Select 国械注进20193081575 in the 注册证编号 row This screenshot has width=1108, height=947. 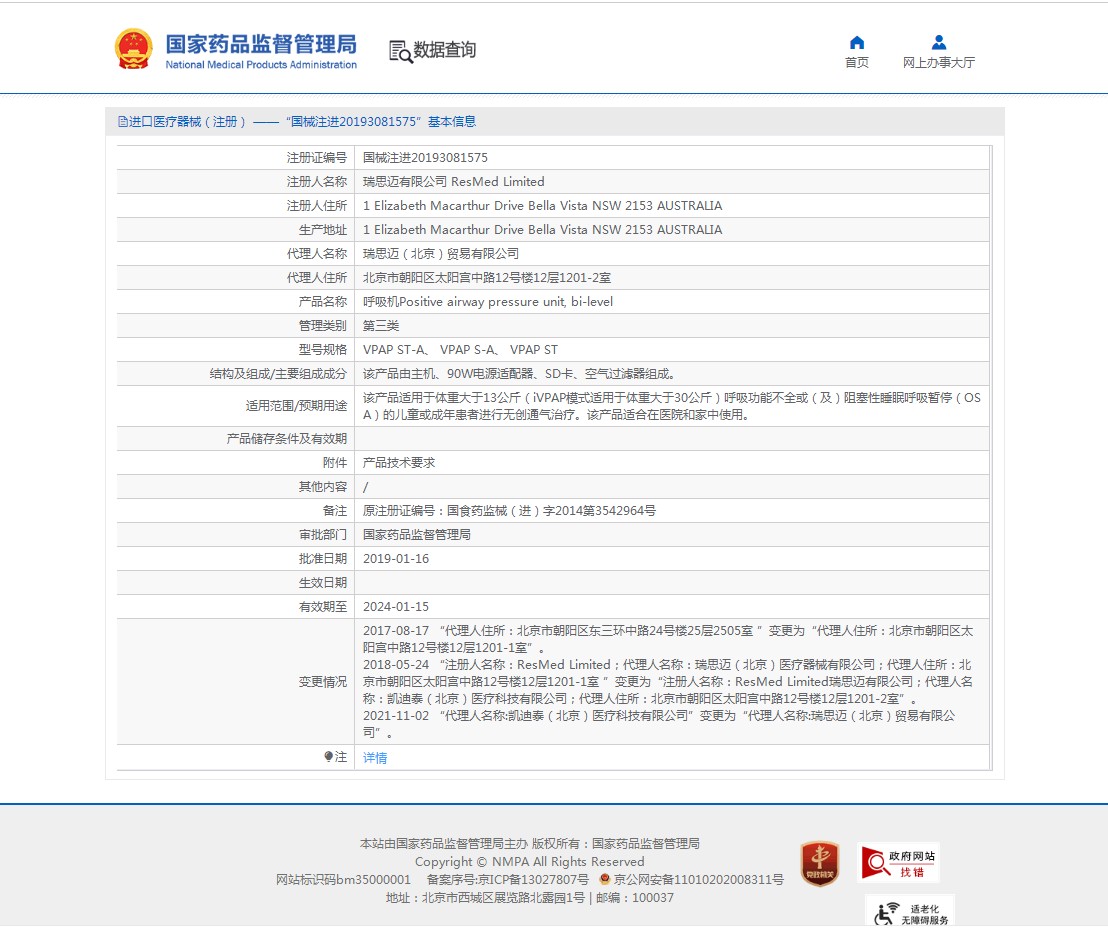click(x=425, y=158)
